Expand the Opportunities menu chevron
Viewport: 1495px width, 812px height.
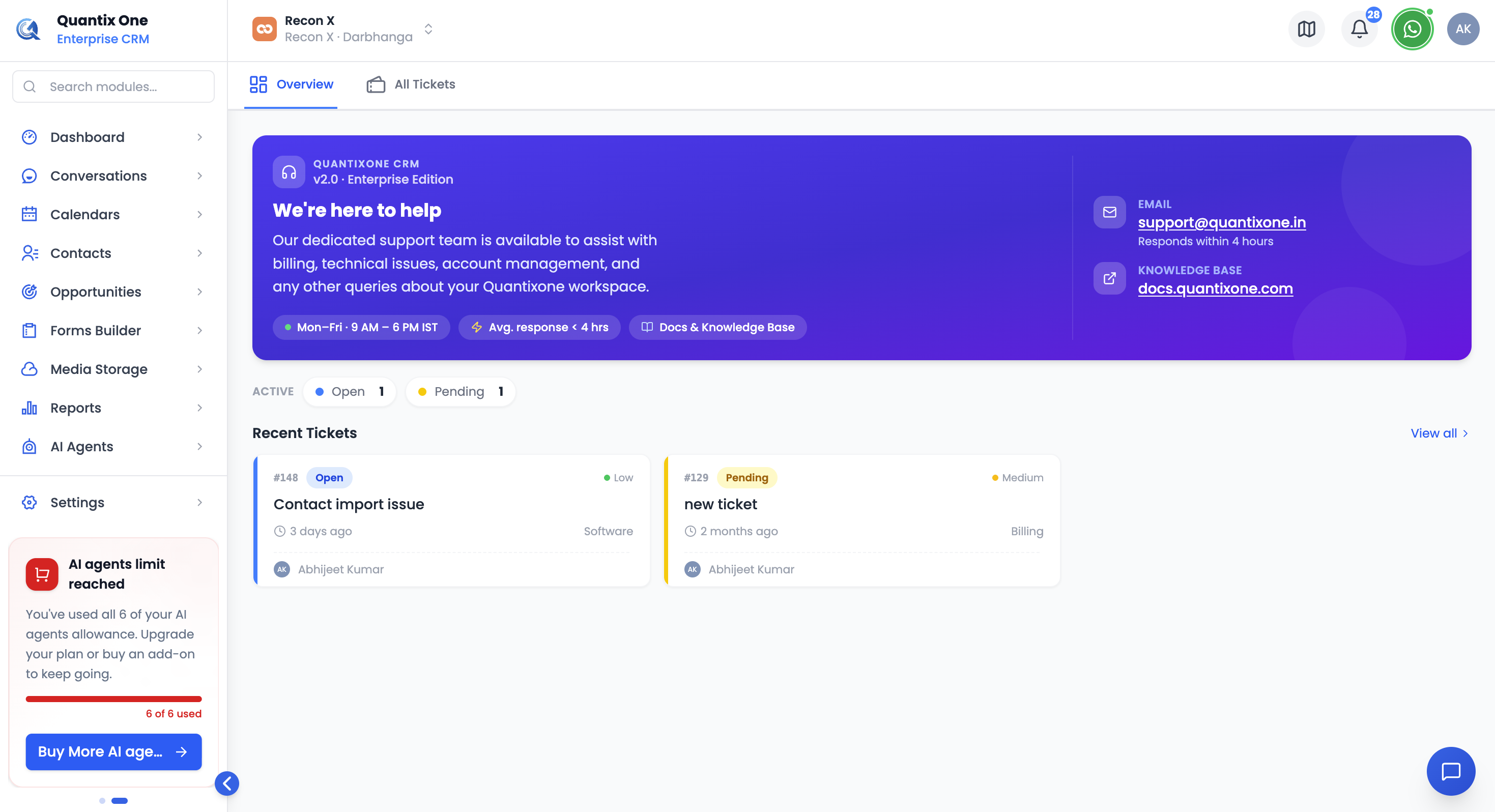199,292
